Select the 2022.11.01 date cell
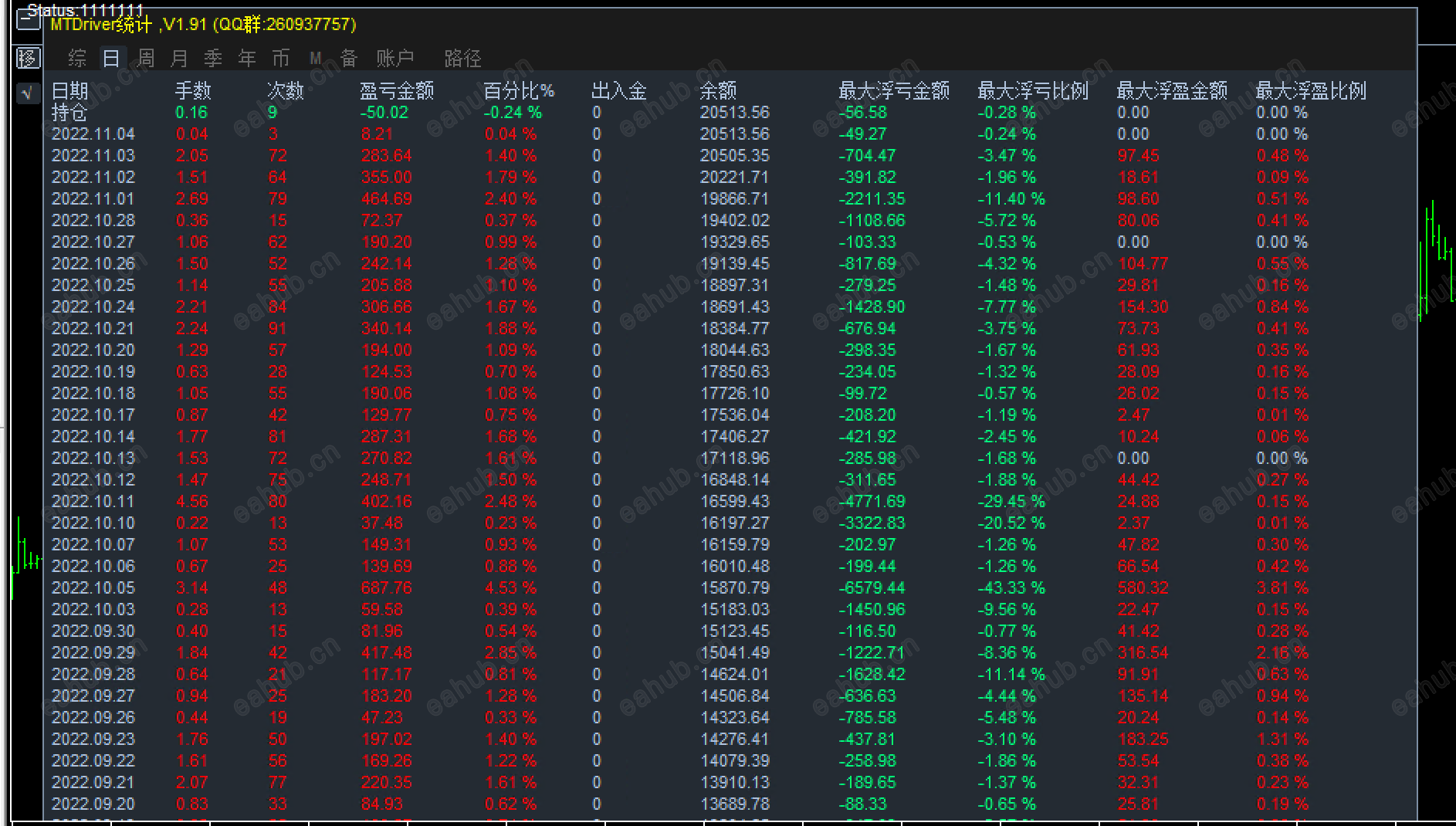 pos(93,199)
